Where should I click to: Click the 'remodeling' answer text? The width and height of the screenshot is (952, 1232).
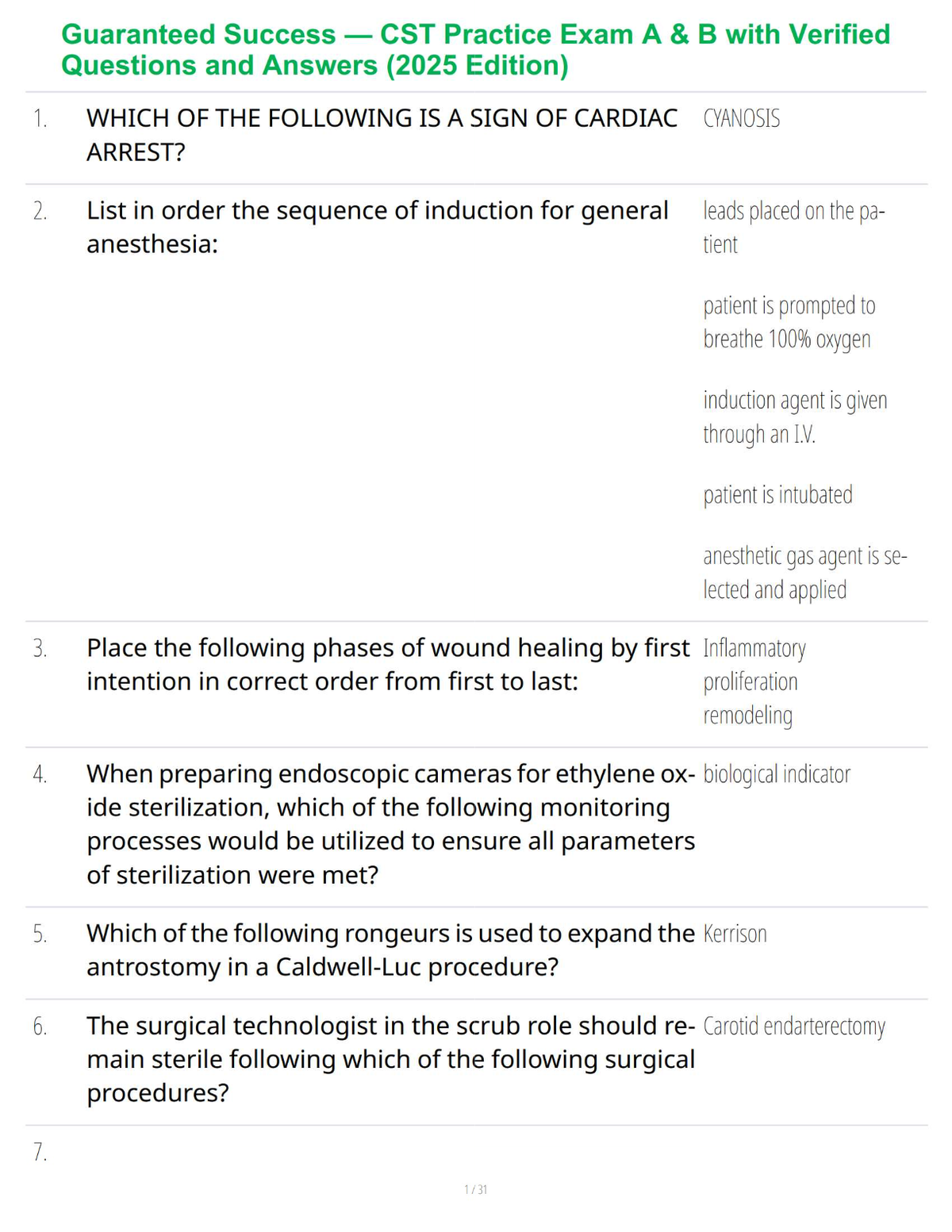click(747, 716)
